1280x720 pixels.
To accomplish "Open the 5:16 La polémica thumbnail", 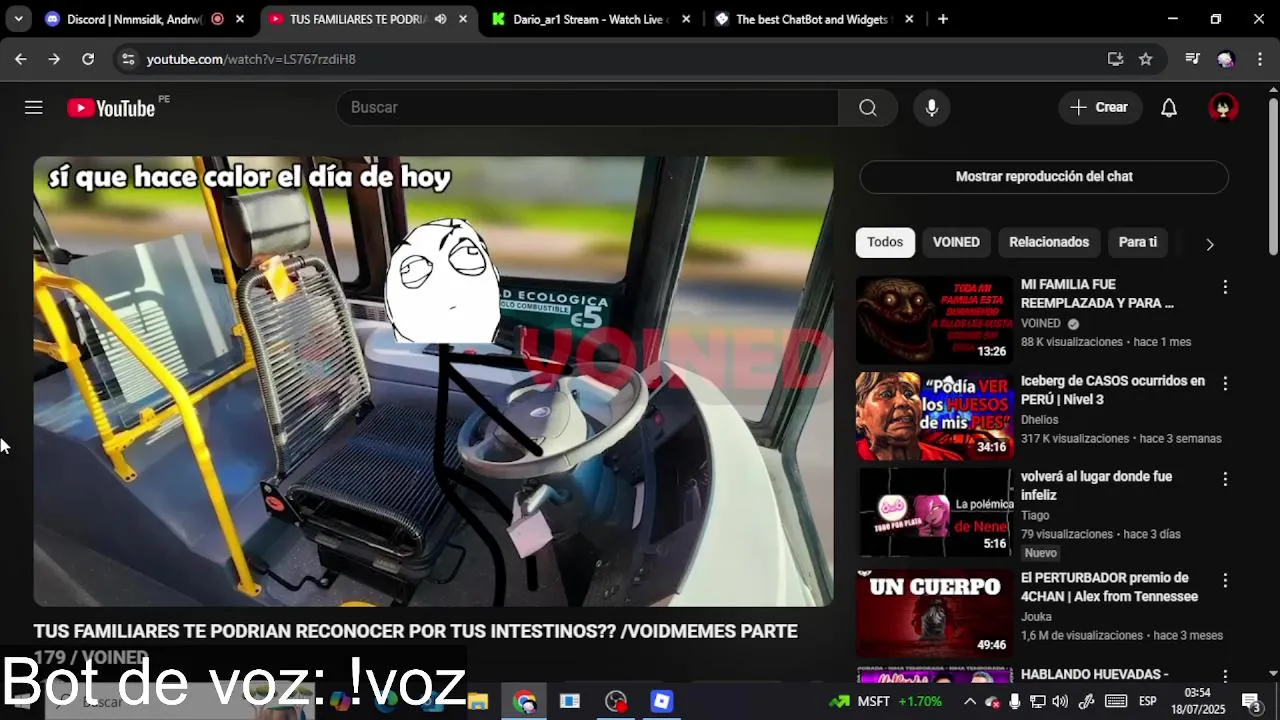I will click(935, 513).
